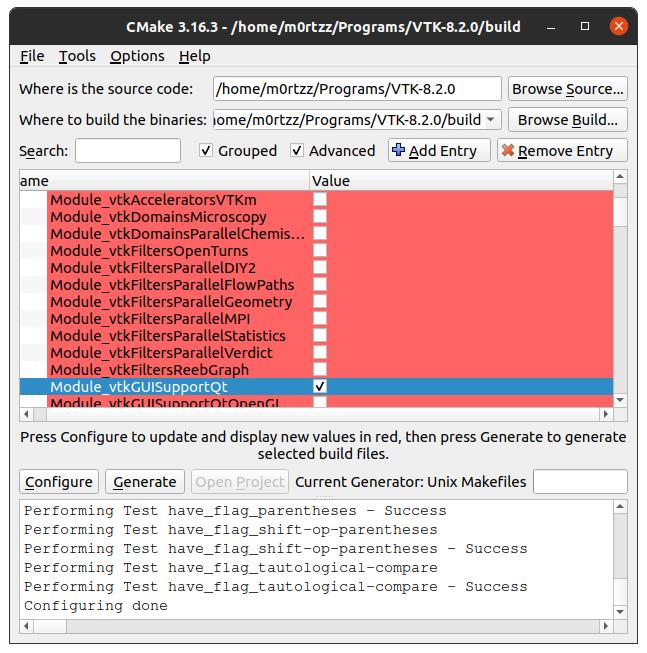
Task: Uncheck Module_vtkGUISupportQt checkbox
Action: 320,386
